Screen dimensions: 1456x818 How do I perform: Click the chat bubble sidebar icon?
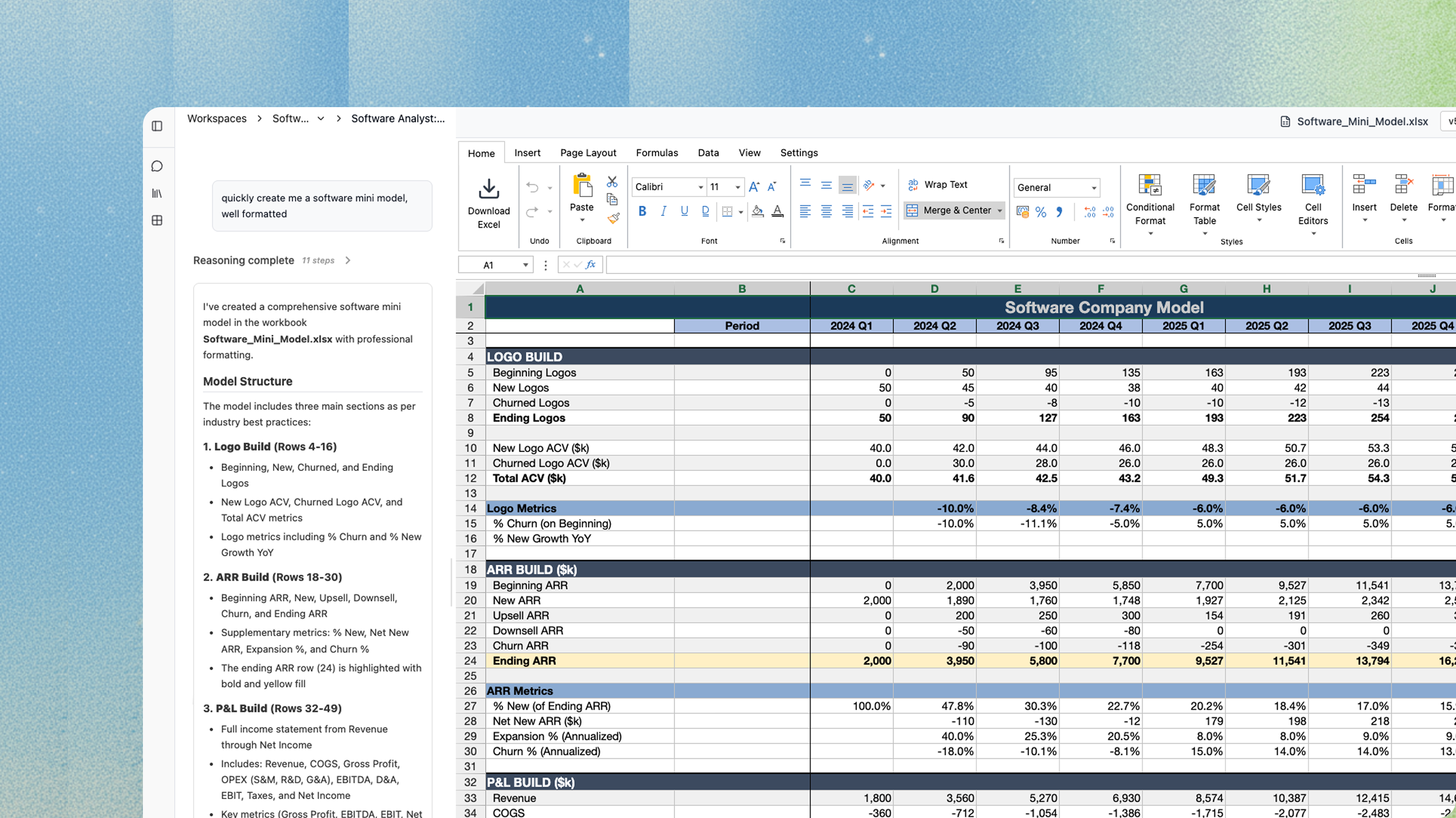157,166
